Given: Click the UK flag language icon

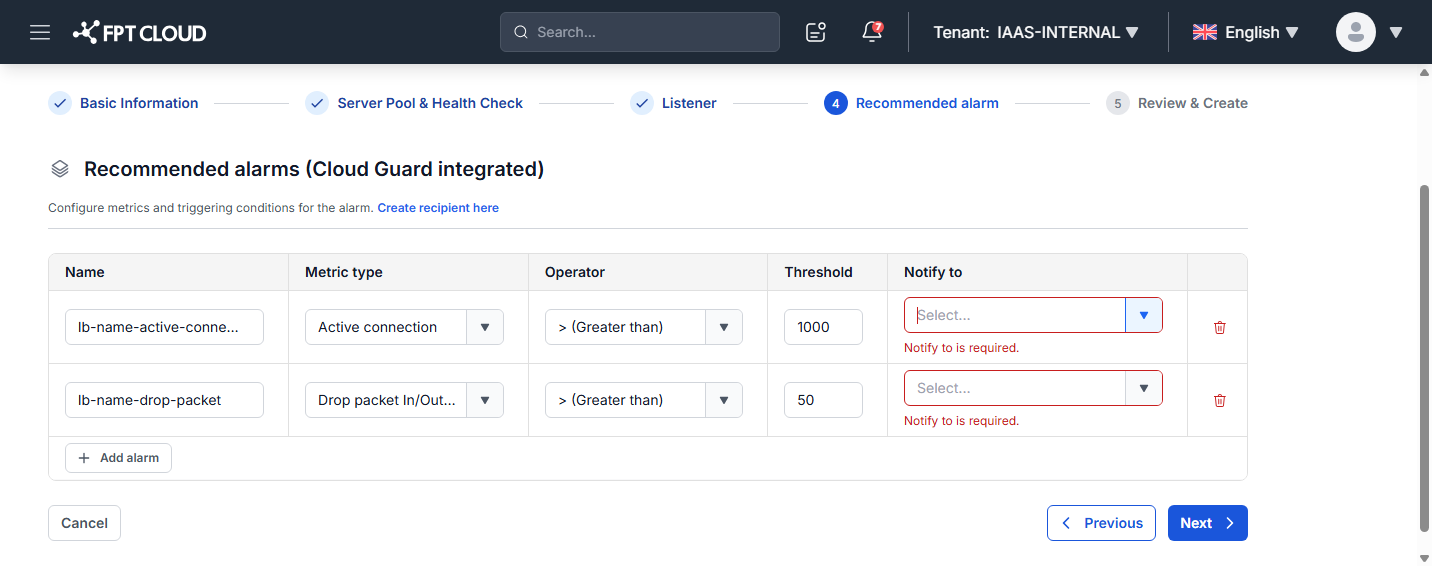Looking at the screenshot, I should pos(1204,32).
